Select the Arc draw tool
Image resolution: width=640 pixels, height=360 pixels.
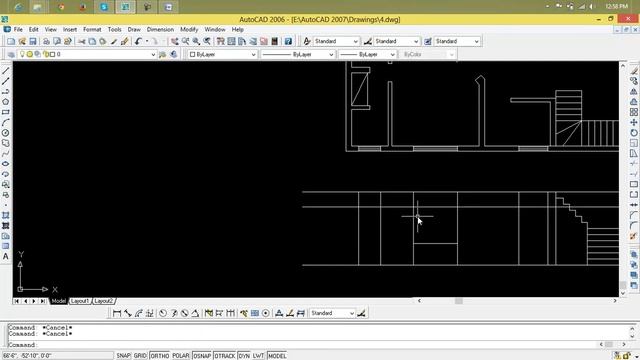tap(6, 122)
